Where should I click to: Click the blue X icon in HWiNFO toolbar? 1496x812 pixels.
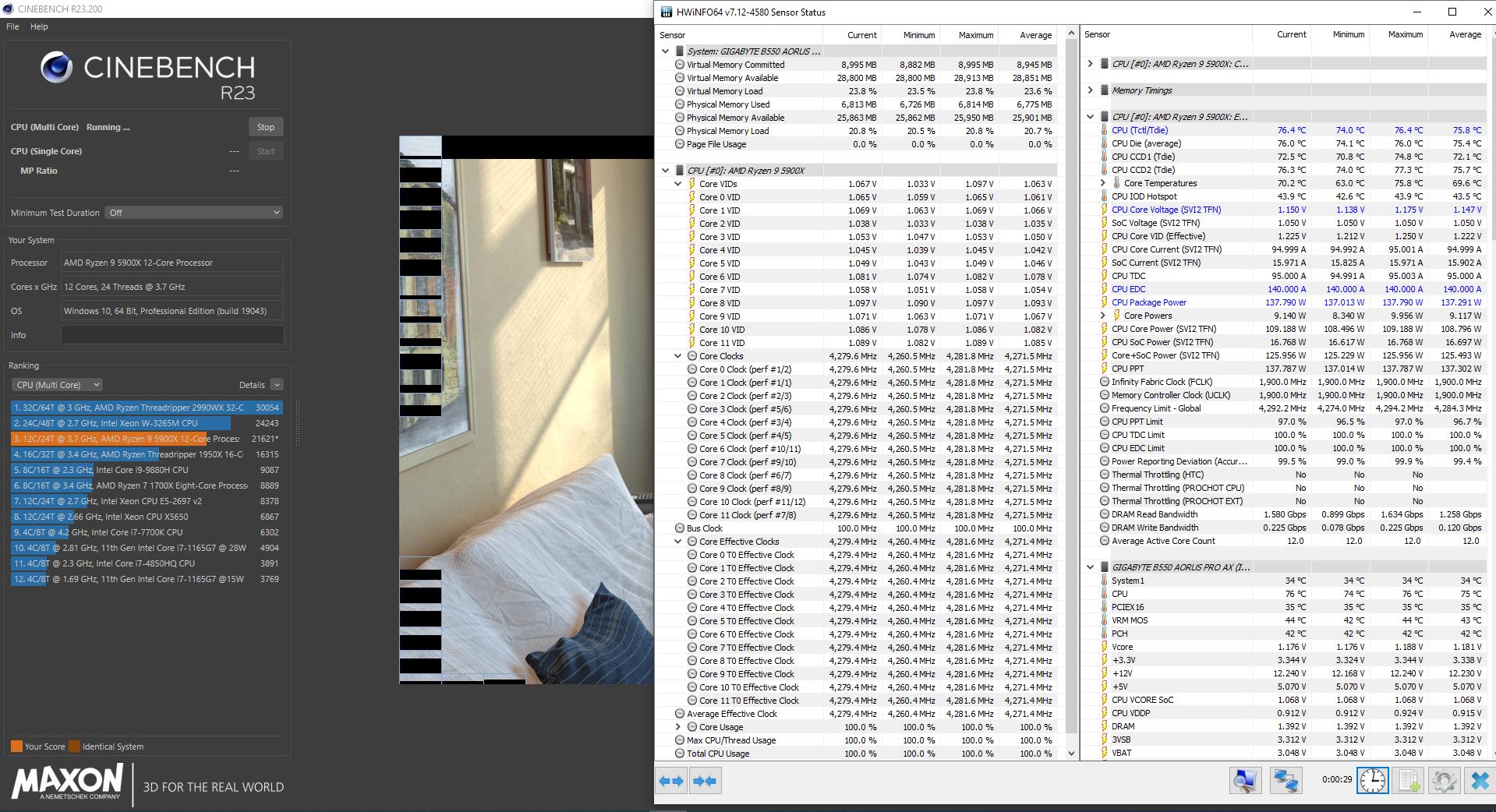(x=1479, y=781)
